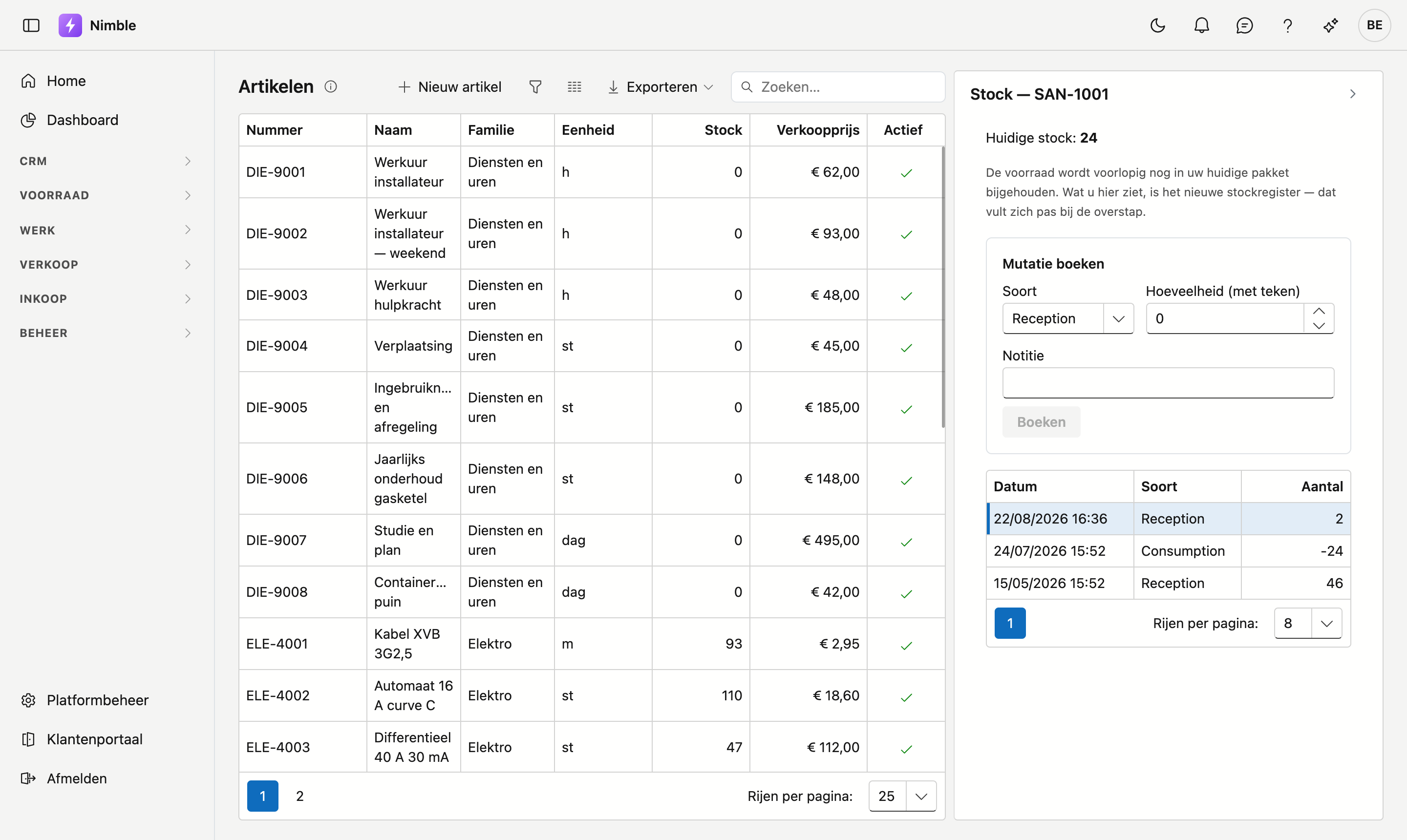Open the chat messages icon
This screenshot has height=840, width=1407.
tap(1244, 25)
